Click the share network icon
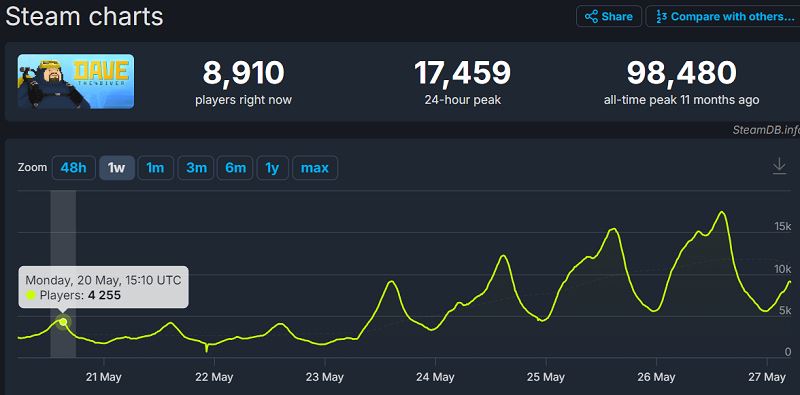Image resolution: width=800 pixels, height=395 pixels. 591,16
